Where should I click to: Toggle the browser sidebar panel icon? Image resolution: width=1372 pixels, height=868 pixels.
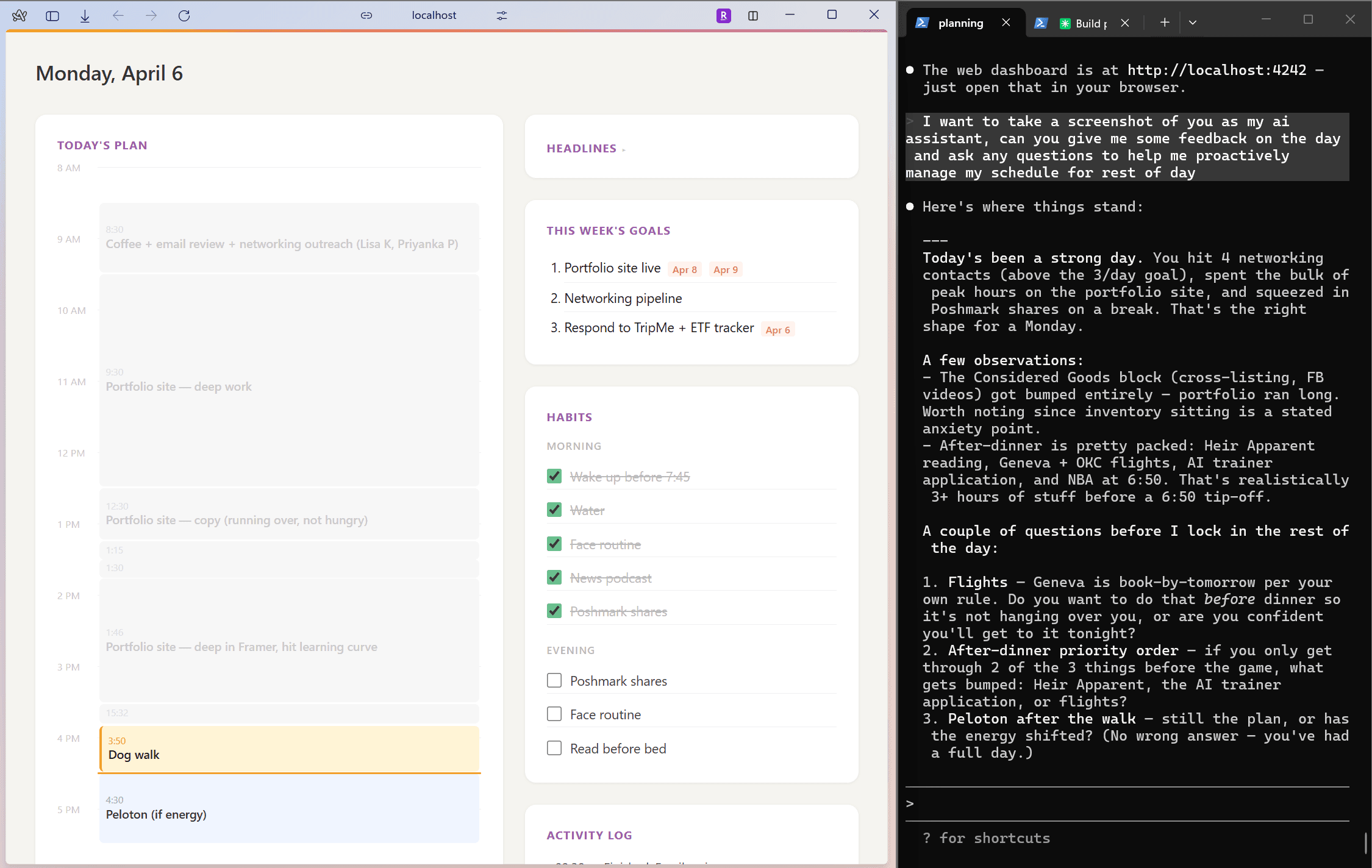52,16
